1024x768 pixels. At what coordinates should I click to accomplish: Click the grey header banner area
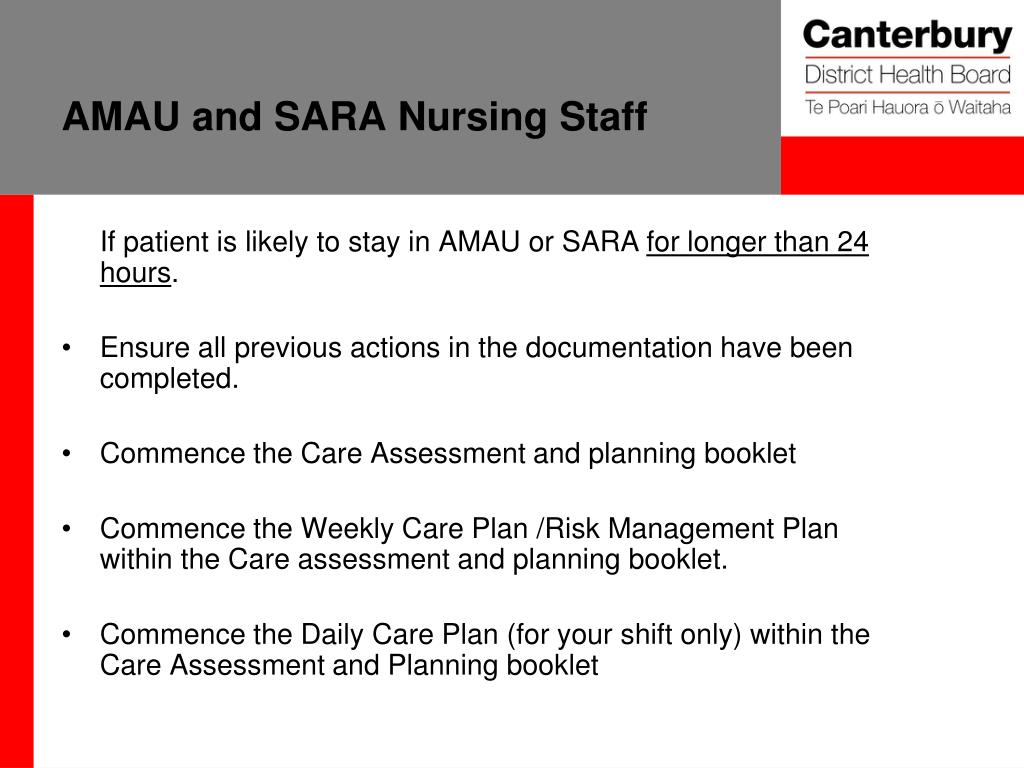point(390,97)
